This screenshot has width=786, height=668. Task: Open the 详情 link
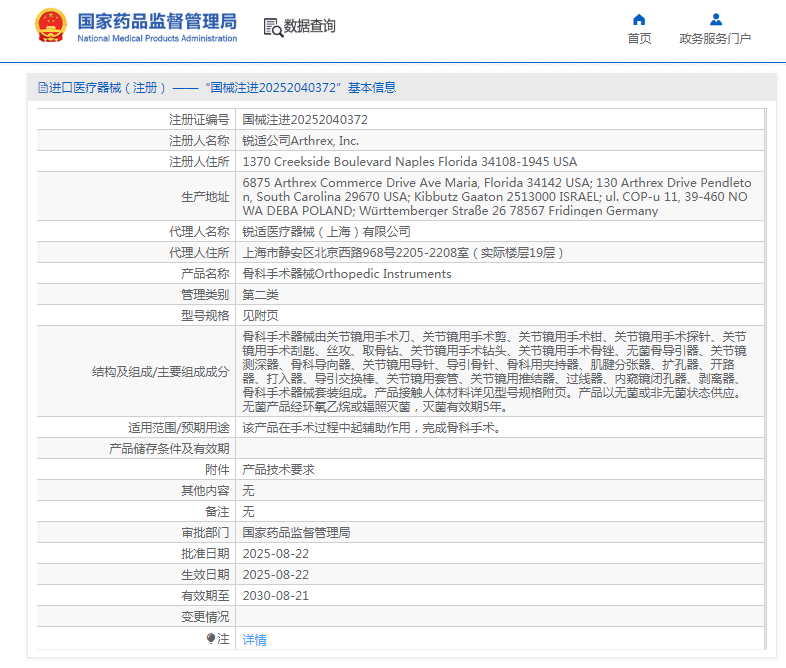click(x=255, y=640)
